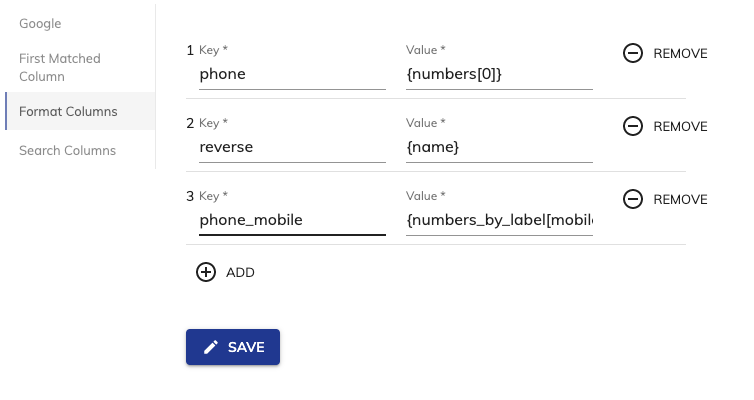Click the ADD text to add a column
Viewport: 754px width, 400px height.
240,273
